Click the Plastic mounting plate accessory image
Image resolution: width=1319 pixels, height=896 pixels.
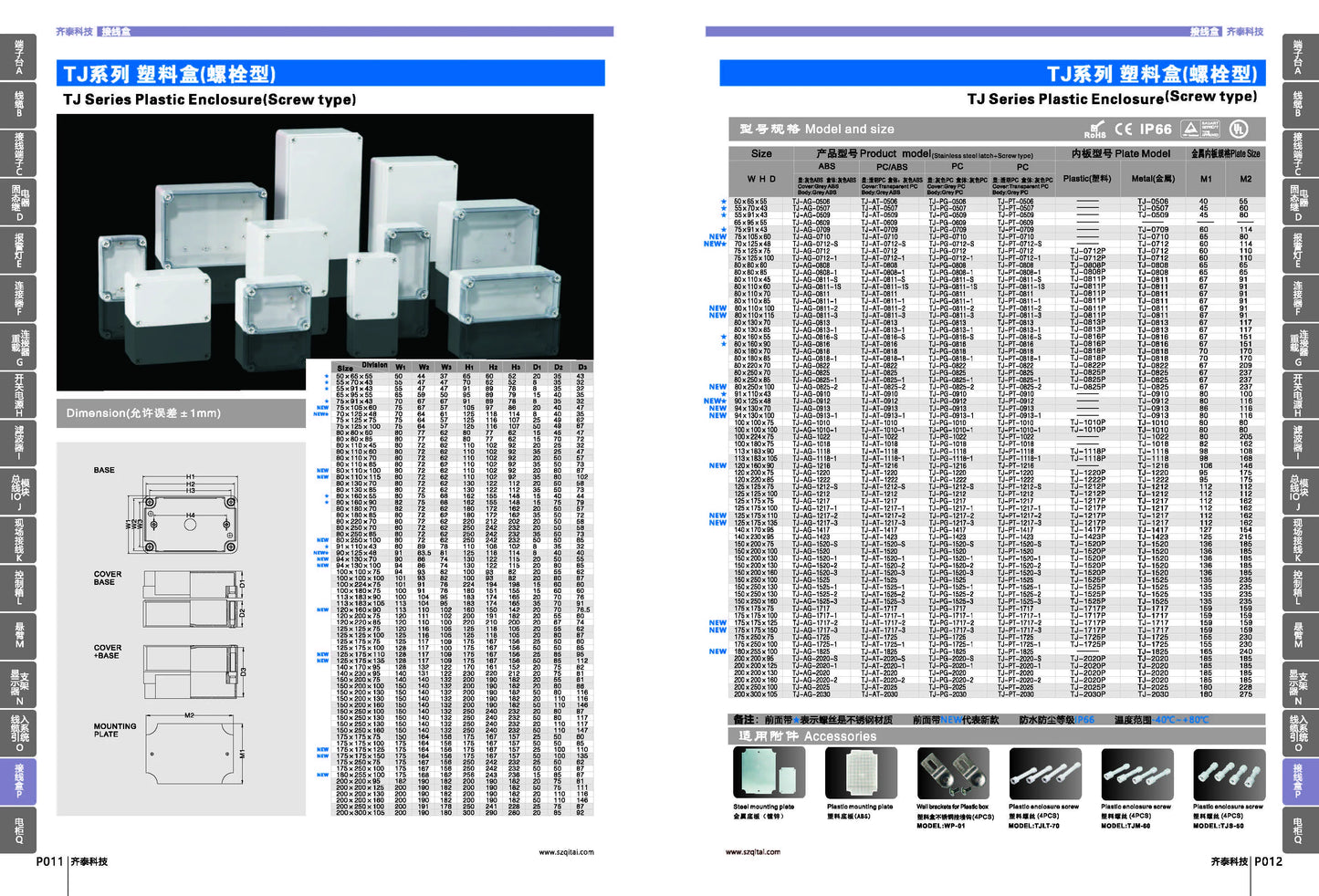point(860,773)
